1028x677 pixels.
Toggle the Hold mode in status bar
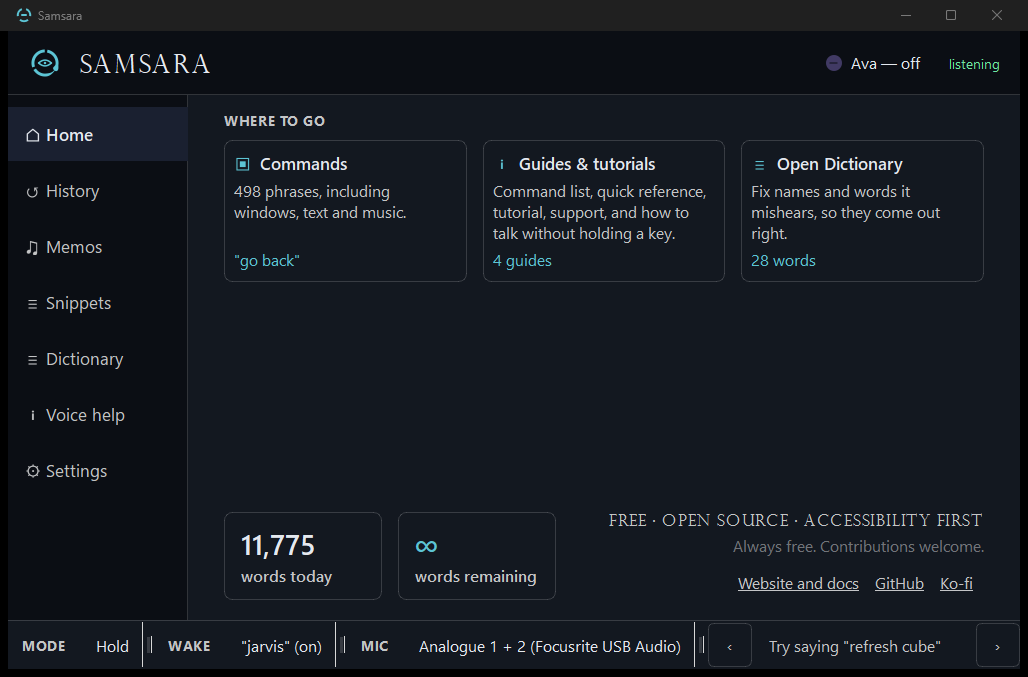tap(112, 646)
